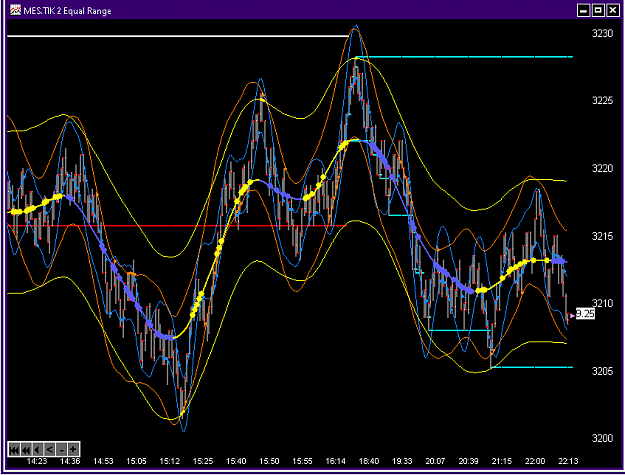
Task: Maximize the MES.TIK chart window
Action: (x=598, y=10)
